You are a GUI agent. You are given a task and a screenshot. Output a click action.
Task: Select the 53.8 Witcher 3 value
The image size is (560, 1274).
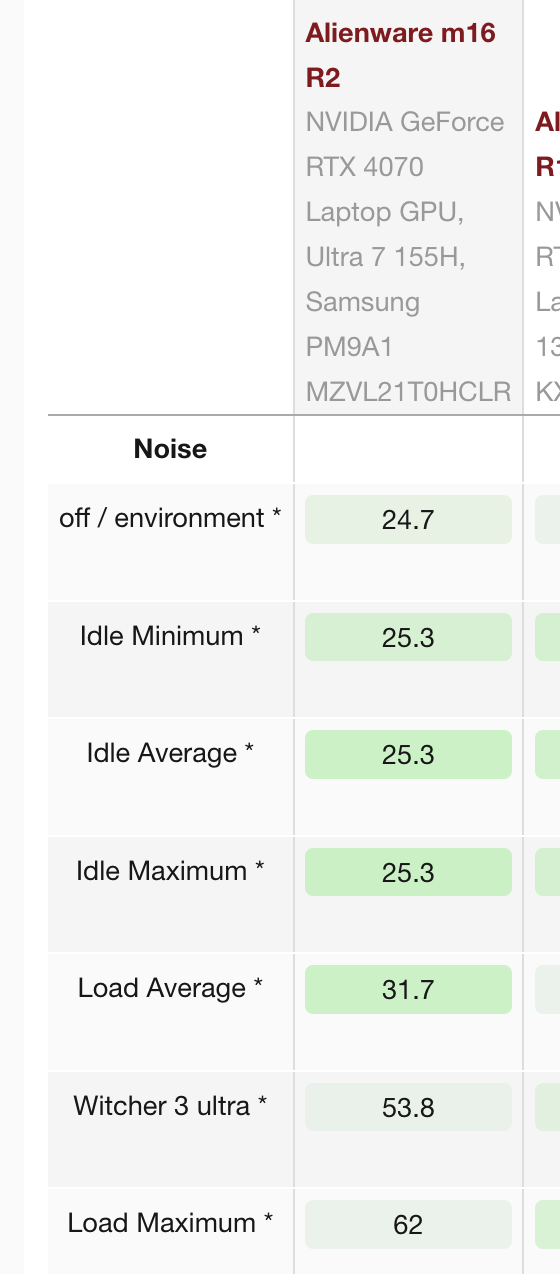pyautogui.click(x=408, y=1107)
